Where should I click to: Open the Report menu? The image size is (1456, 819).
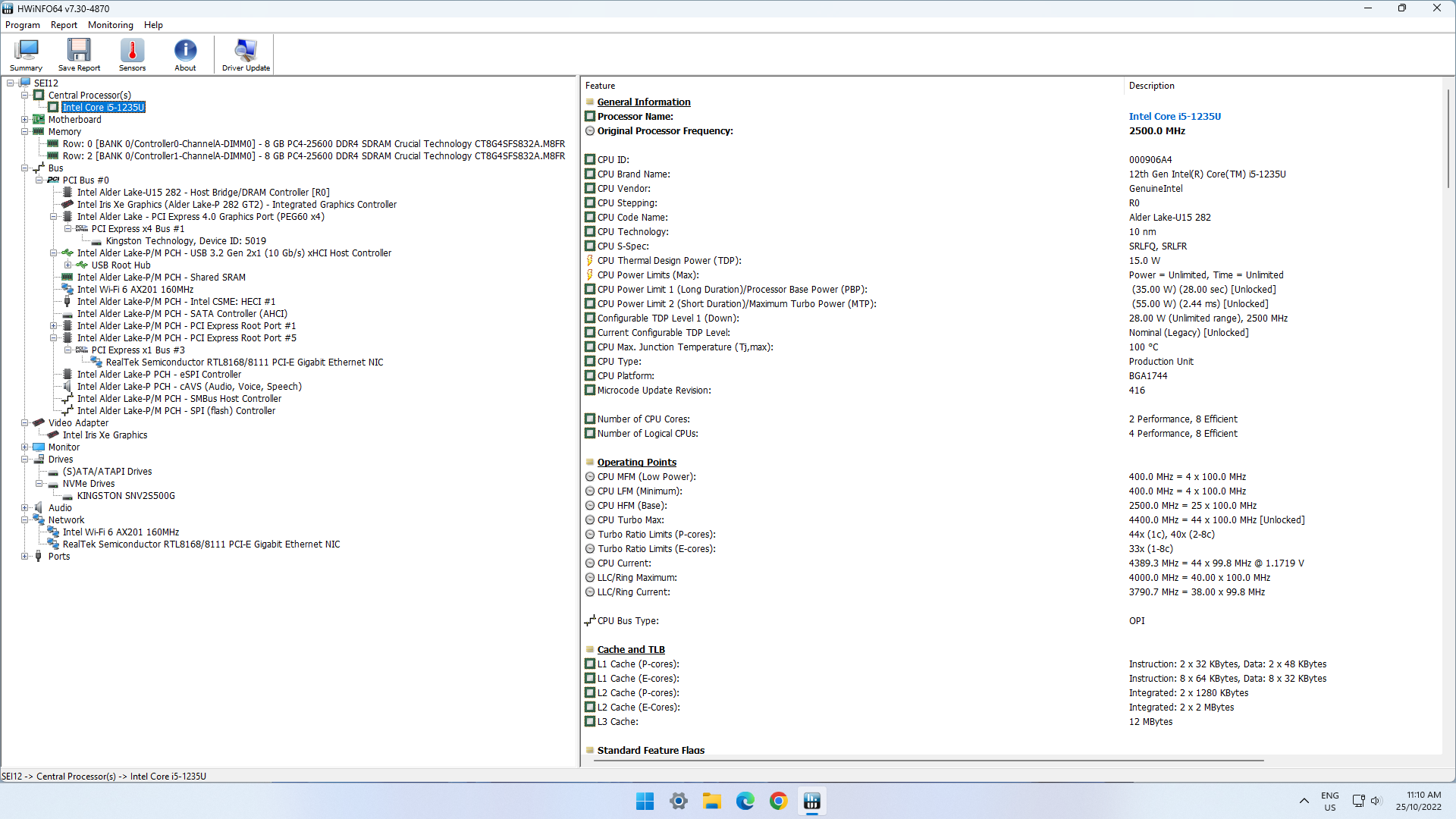coord(64,25)
